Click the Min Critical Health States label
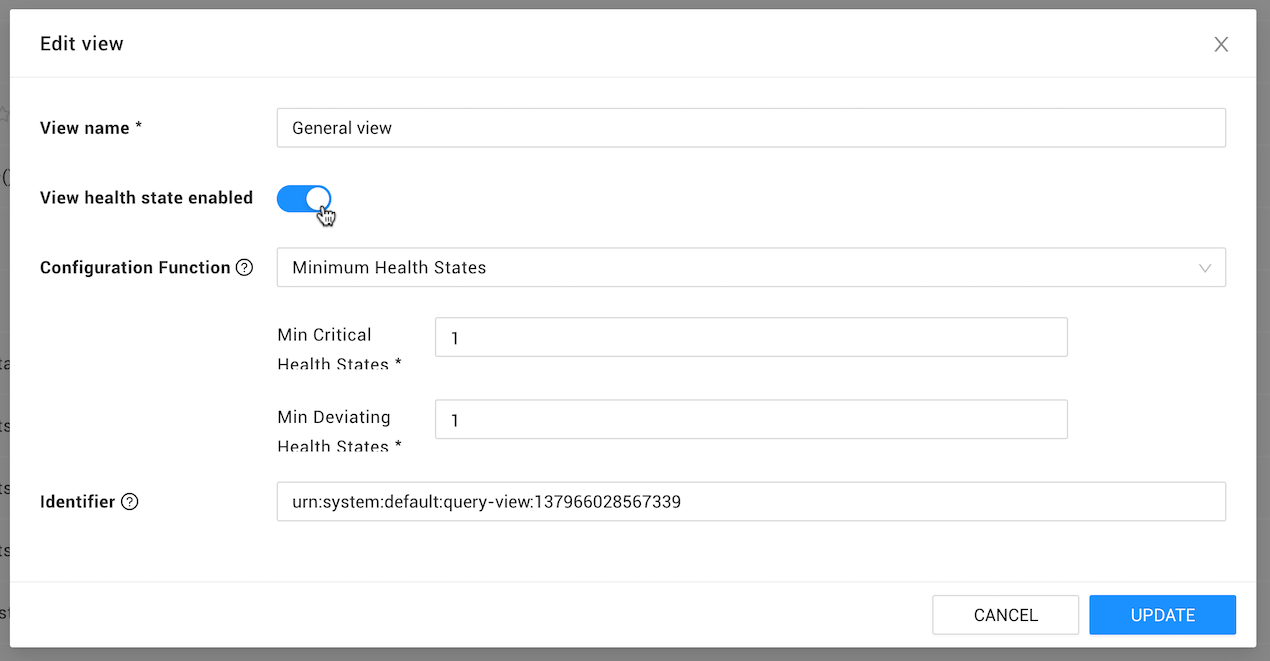Image resolution: width=1270 pixels, height=661 pixels. [339, 349]
